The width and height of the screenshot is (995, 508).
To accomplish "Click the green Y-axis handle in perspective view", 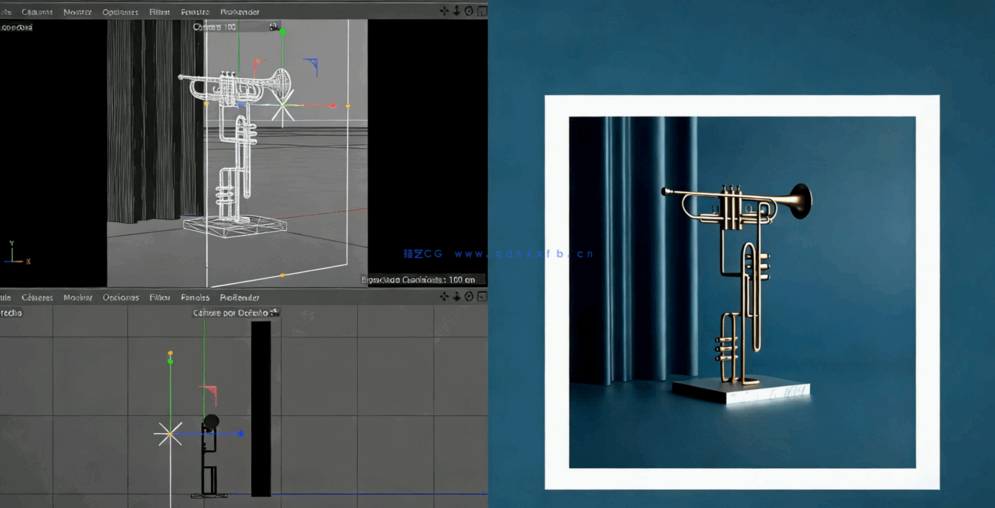I will click(x=282, y=32).
